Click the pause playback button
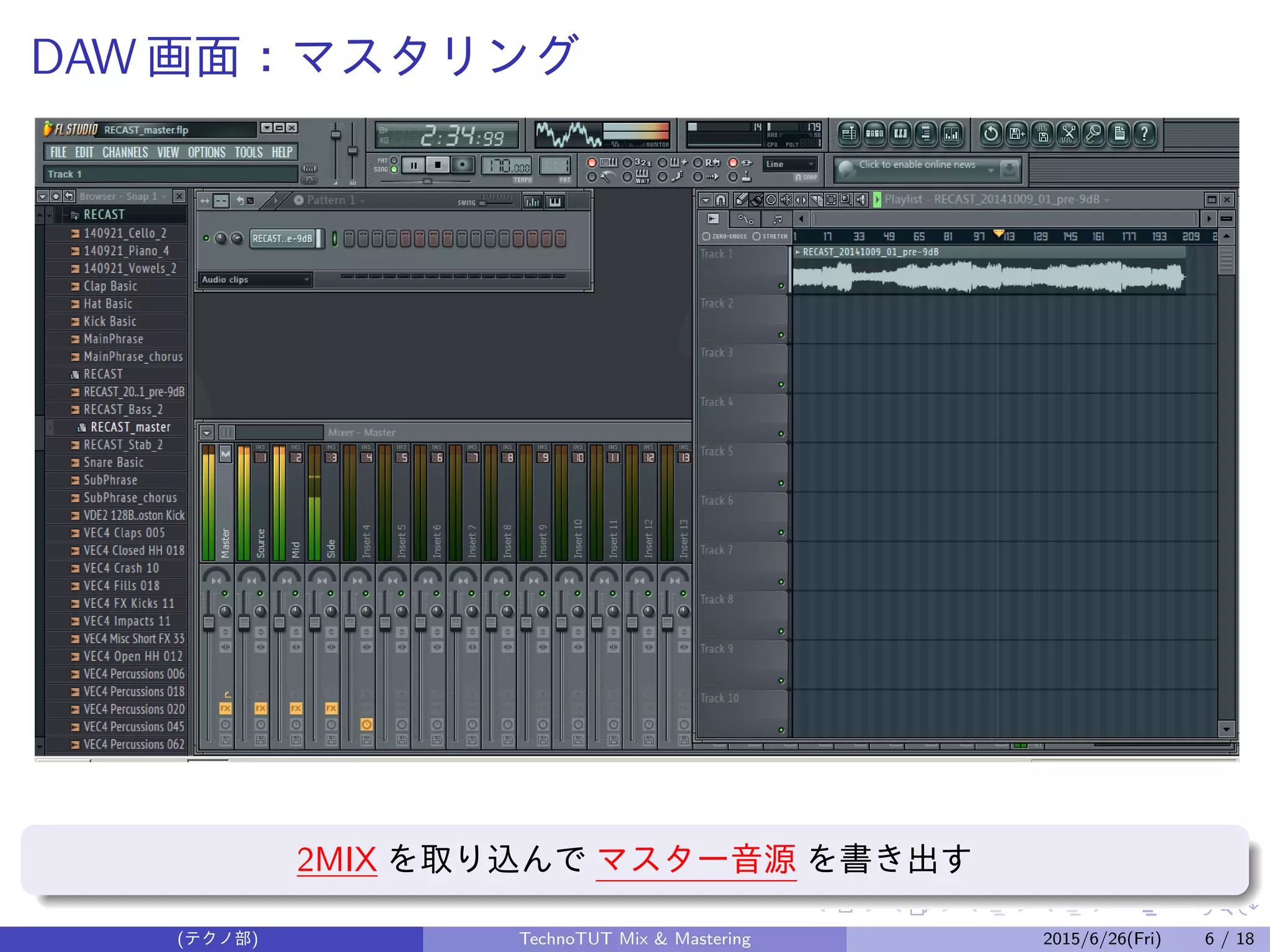 tap(413, 165)
